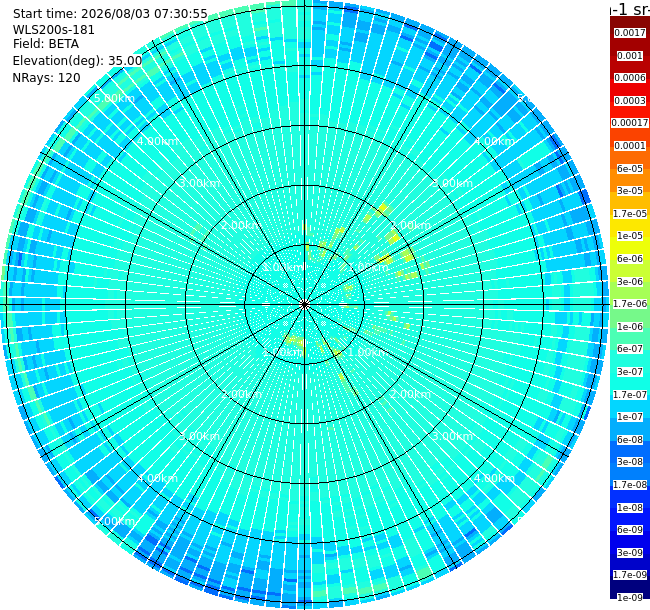
Task: Click the Start time text label
Action: [110, 14]
